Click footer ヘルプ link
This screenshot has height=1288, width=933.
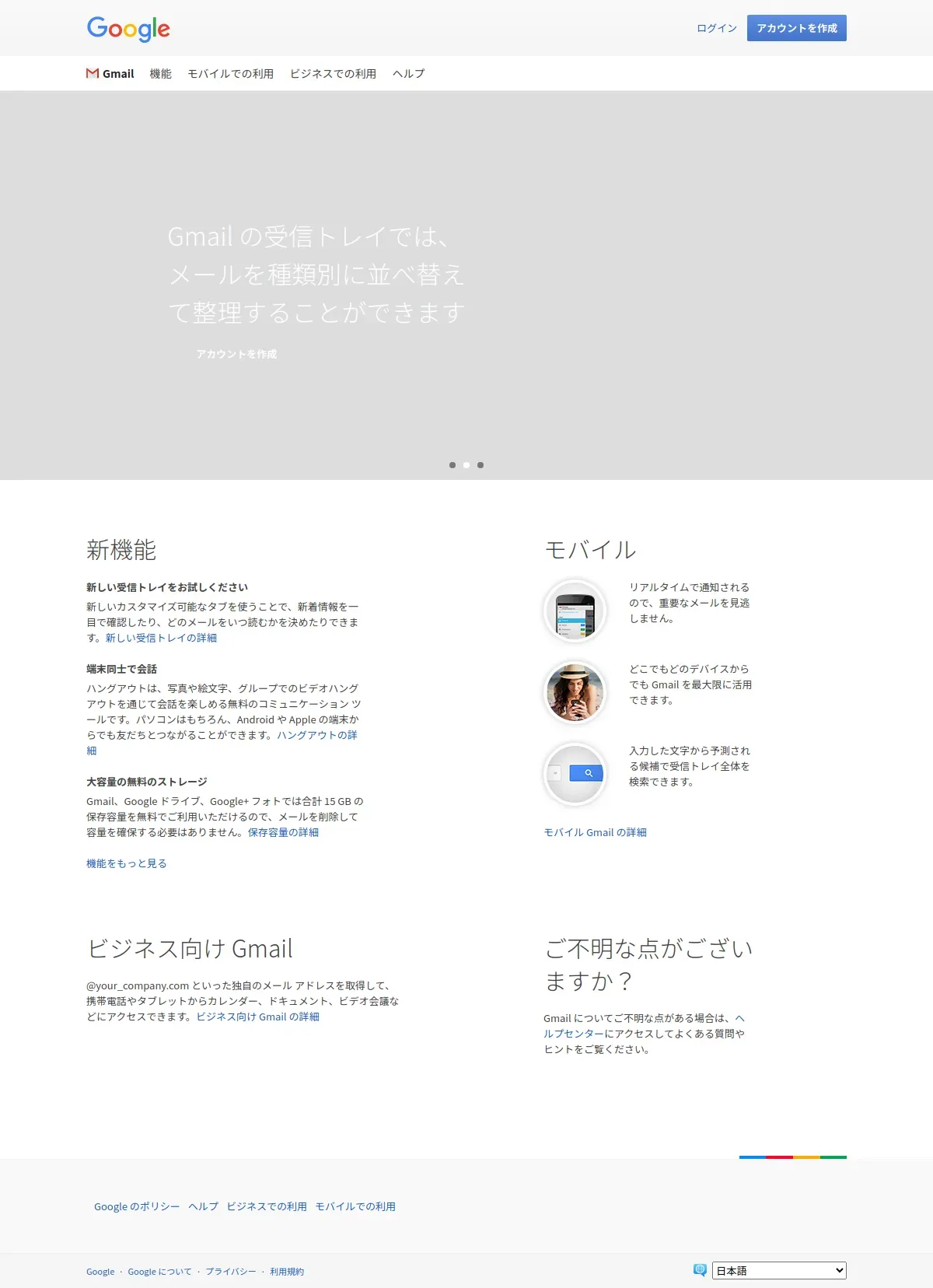tap(204, 1206)
